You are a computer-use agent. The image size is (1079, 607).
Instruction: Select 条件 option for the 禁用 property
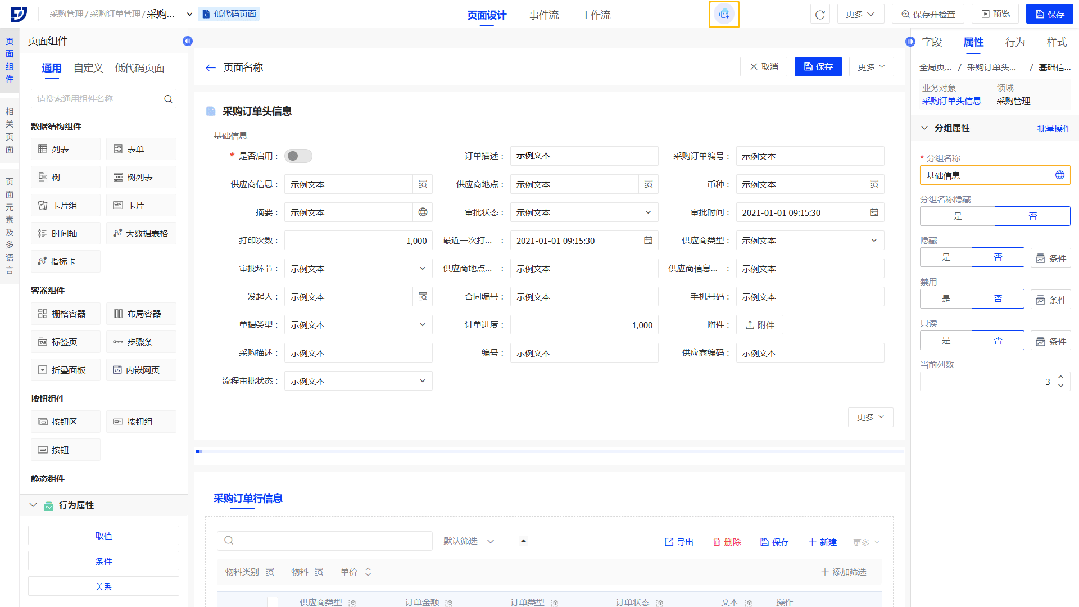click(x=1050, y=300)
